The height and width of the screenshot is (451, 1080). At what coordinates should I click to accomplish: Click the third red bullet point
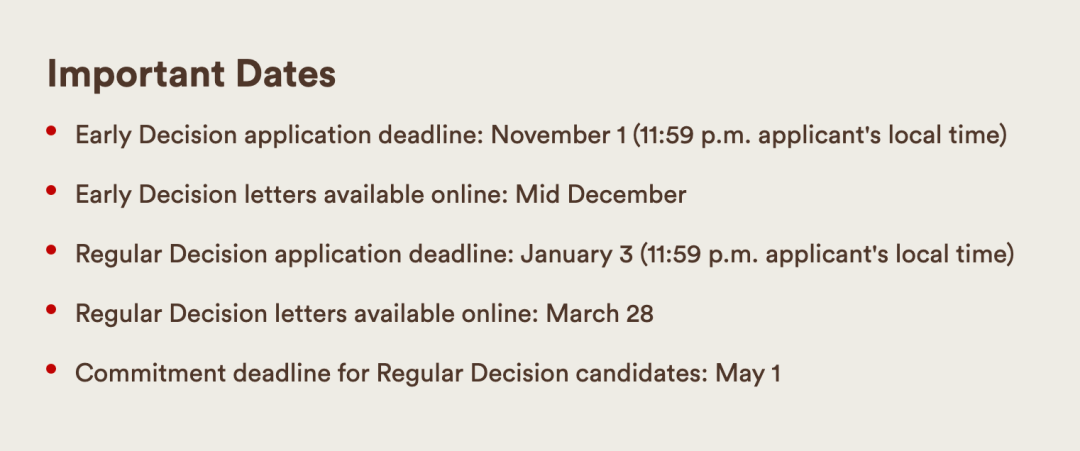point(51,250)
